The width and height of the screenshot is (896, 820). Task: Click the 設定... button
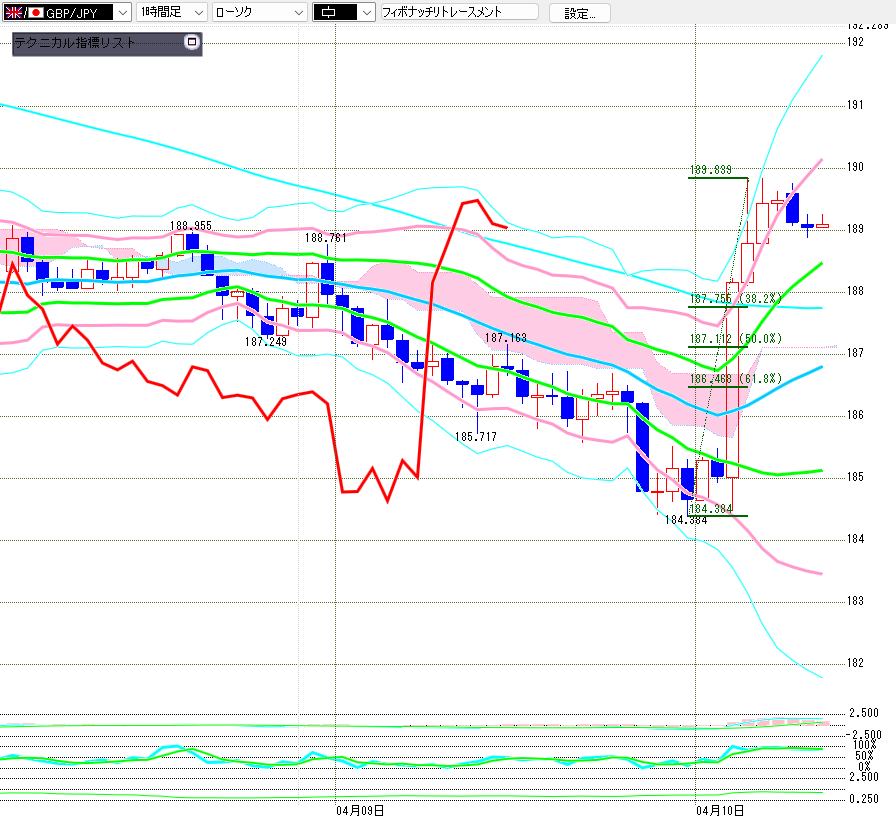click(x=579, y=13)
